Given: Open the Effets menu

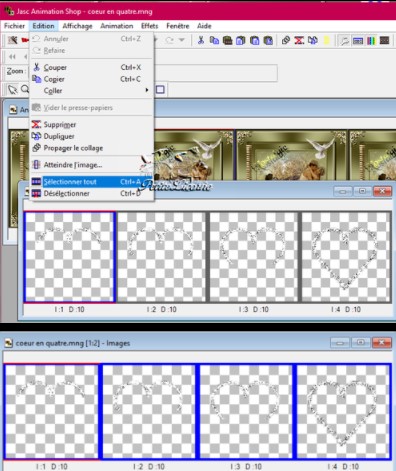Looking at the screenshot, I should click(149, 26).
